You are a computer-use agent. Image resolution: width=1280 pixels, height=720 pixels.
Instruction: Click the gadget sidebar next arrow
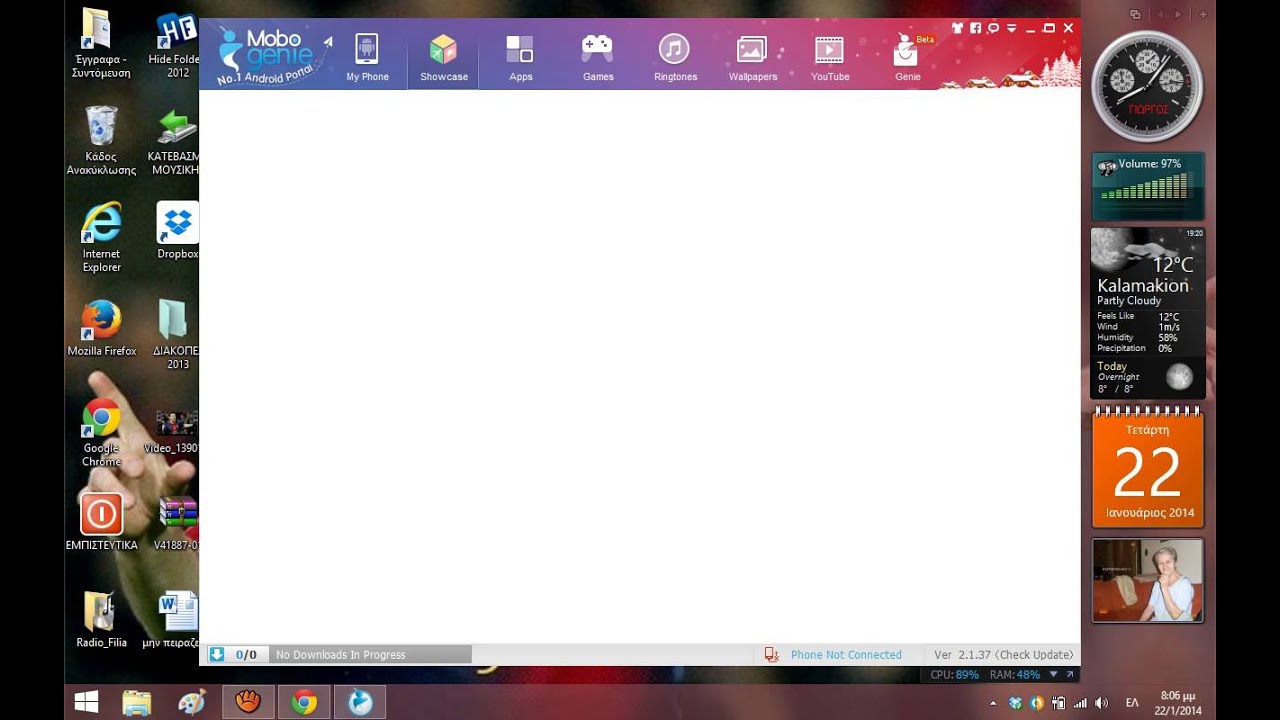(x=1178, y=14)
